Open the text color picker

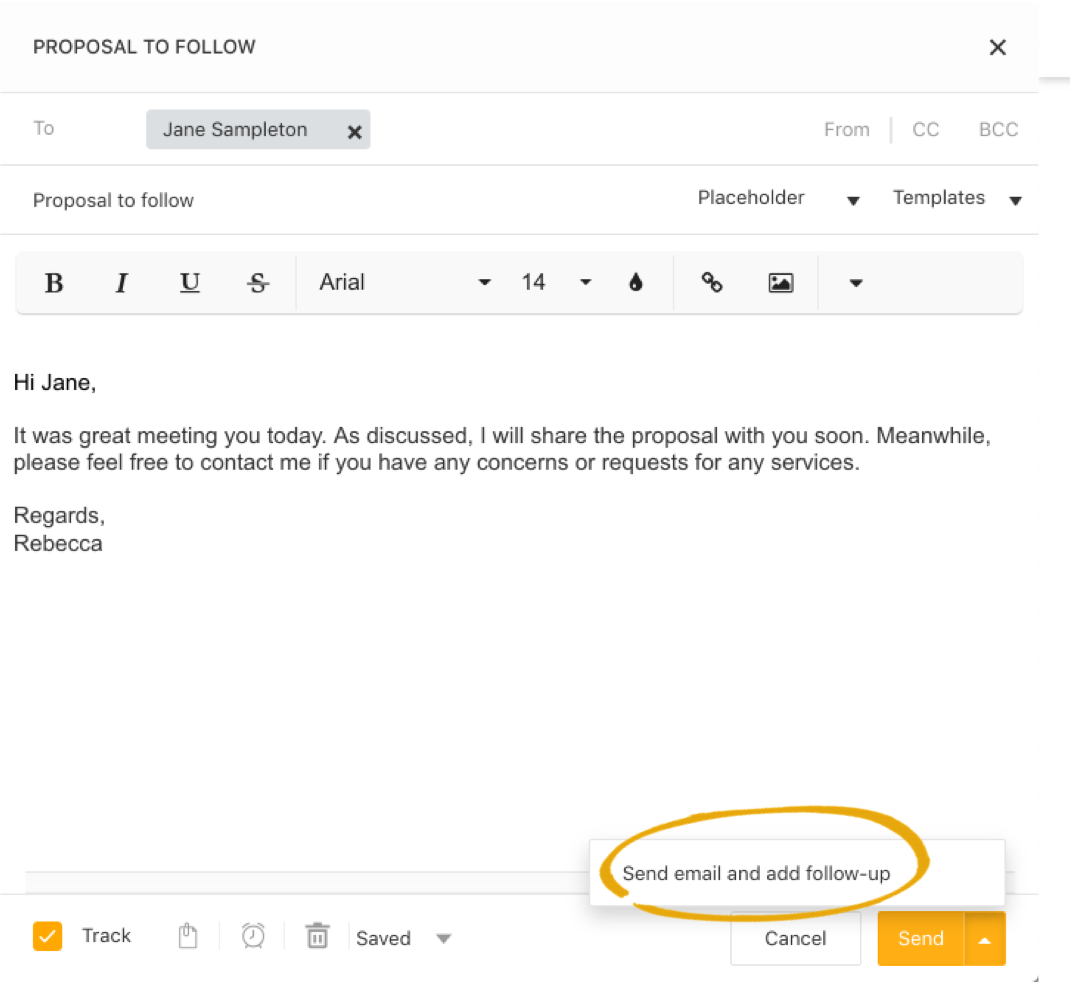tap(635, 283)
